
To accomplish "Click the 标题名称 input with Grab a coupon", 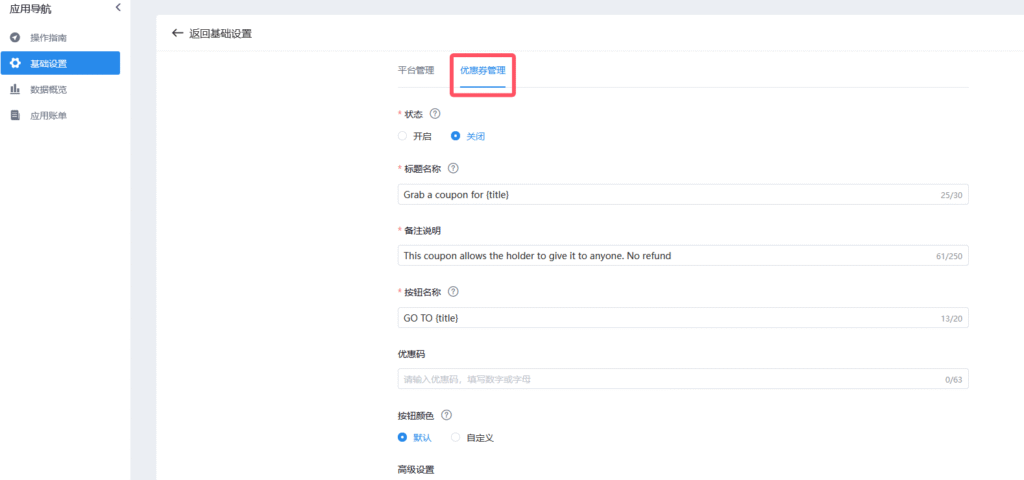I will [683, 195].
